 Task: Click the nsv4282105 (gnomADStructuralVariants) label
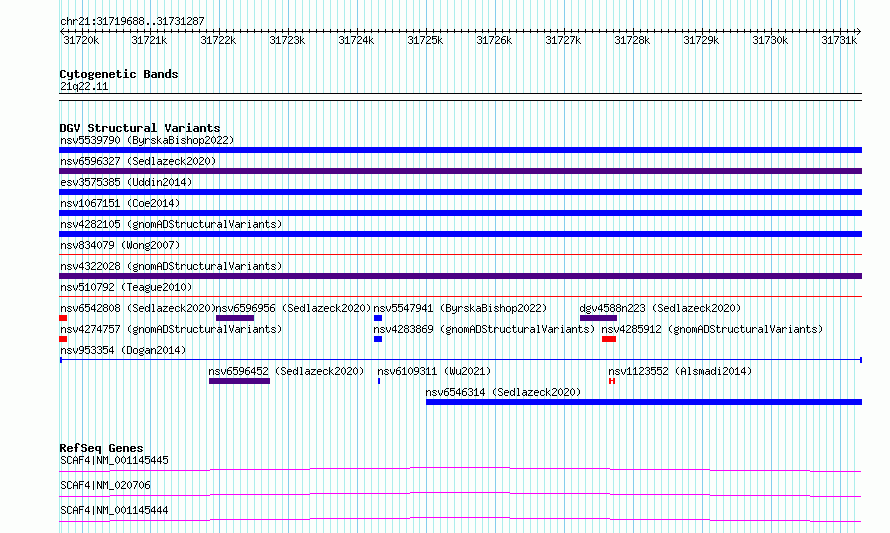(171, 224)
